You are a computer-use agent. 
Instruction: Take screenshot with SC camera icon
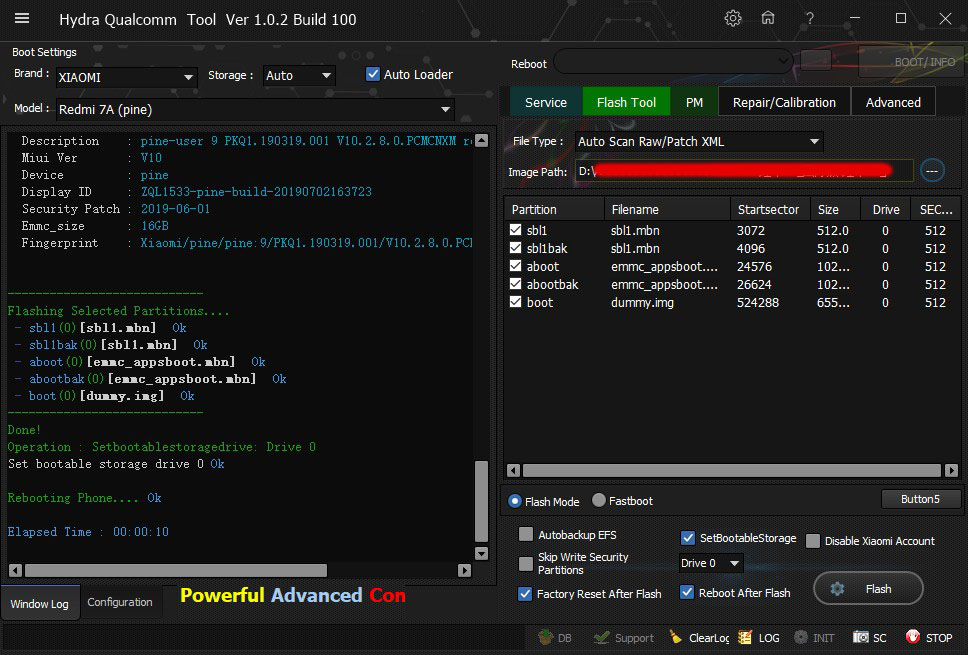(x=870, y=637)
